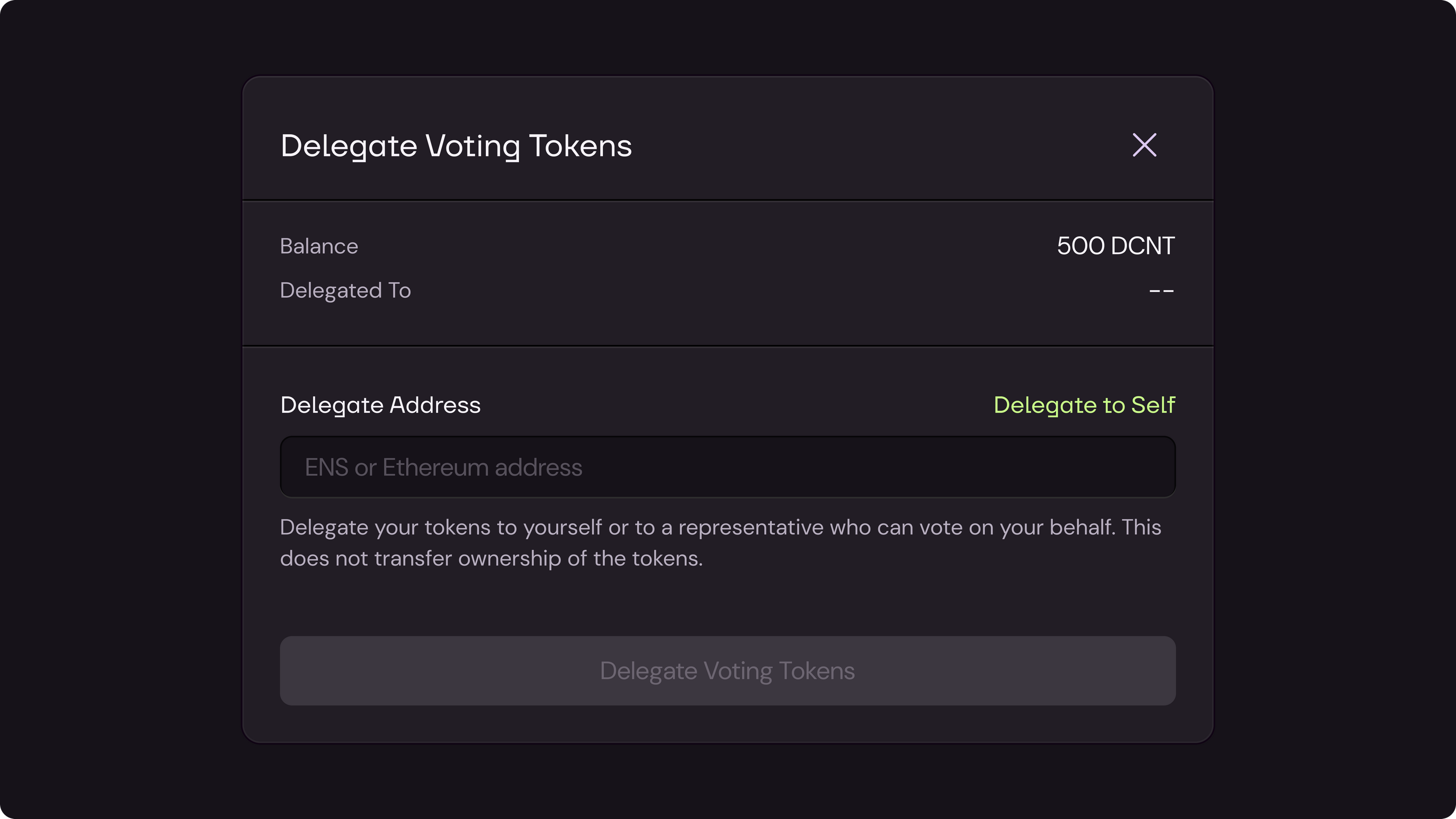Click the Balance label

[x=319, y=246]
